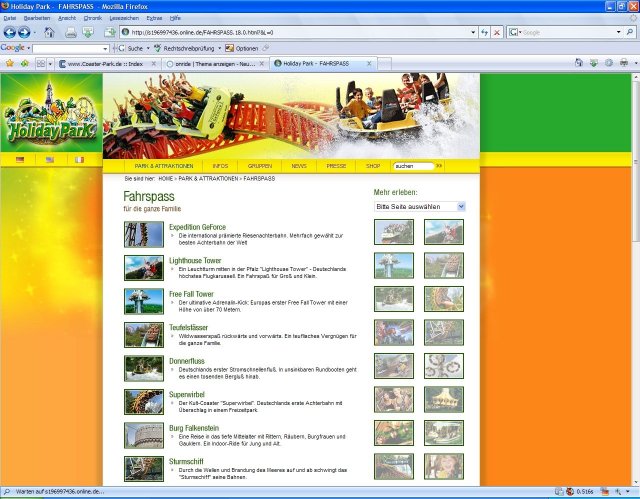Open the Lighthouse Tower link
Viewport: 640px width, 499px height.
(195, 260)
